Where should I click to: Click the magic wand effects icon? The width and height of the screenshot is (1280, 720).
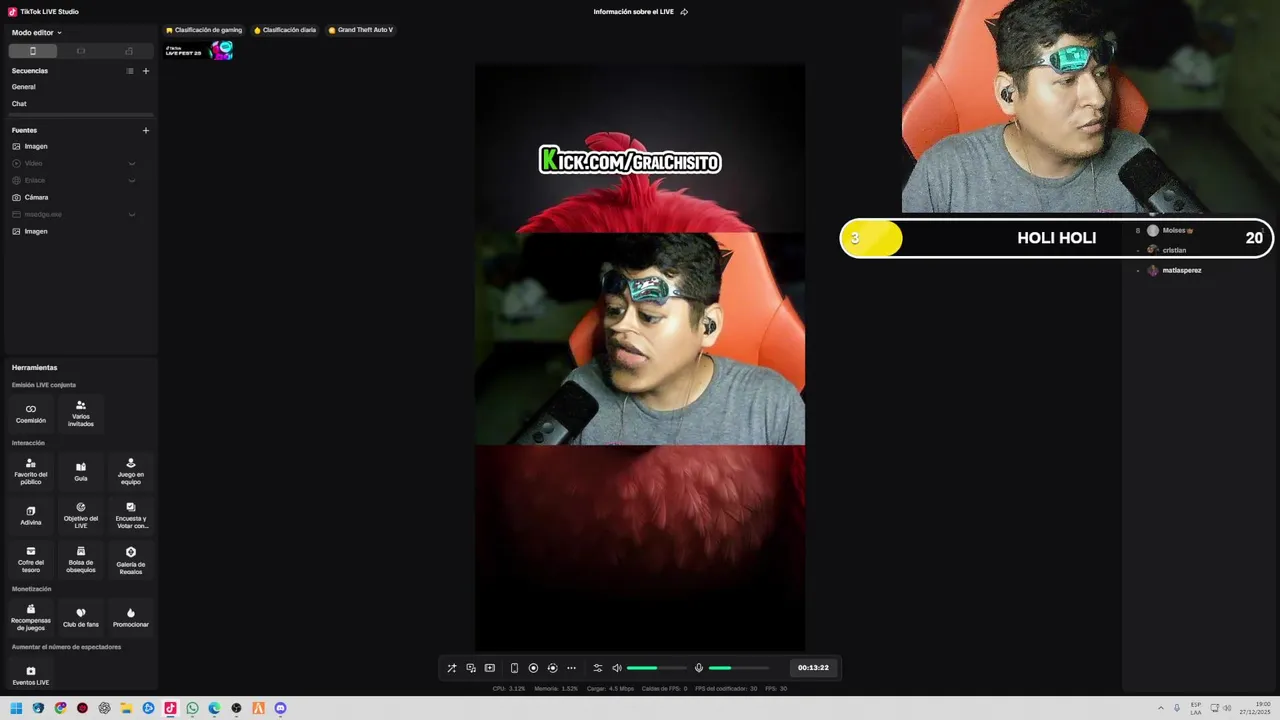(452, 668)
